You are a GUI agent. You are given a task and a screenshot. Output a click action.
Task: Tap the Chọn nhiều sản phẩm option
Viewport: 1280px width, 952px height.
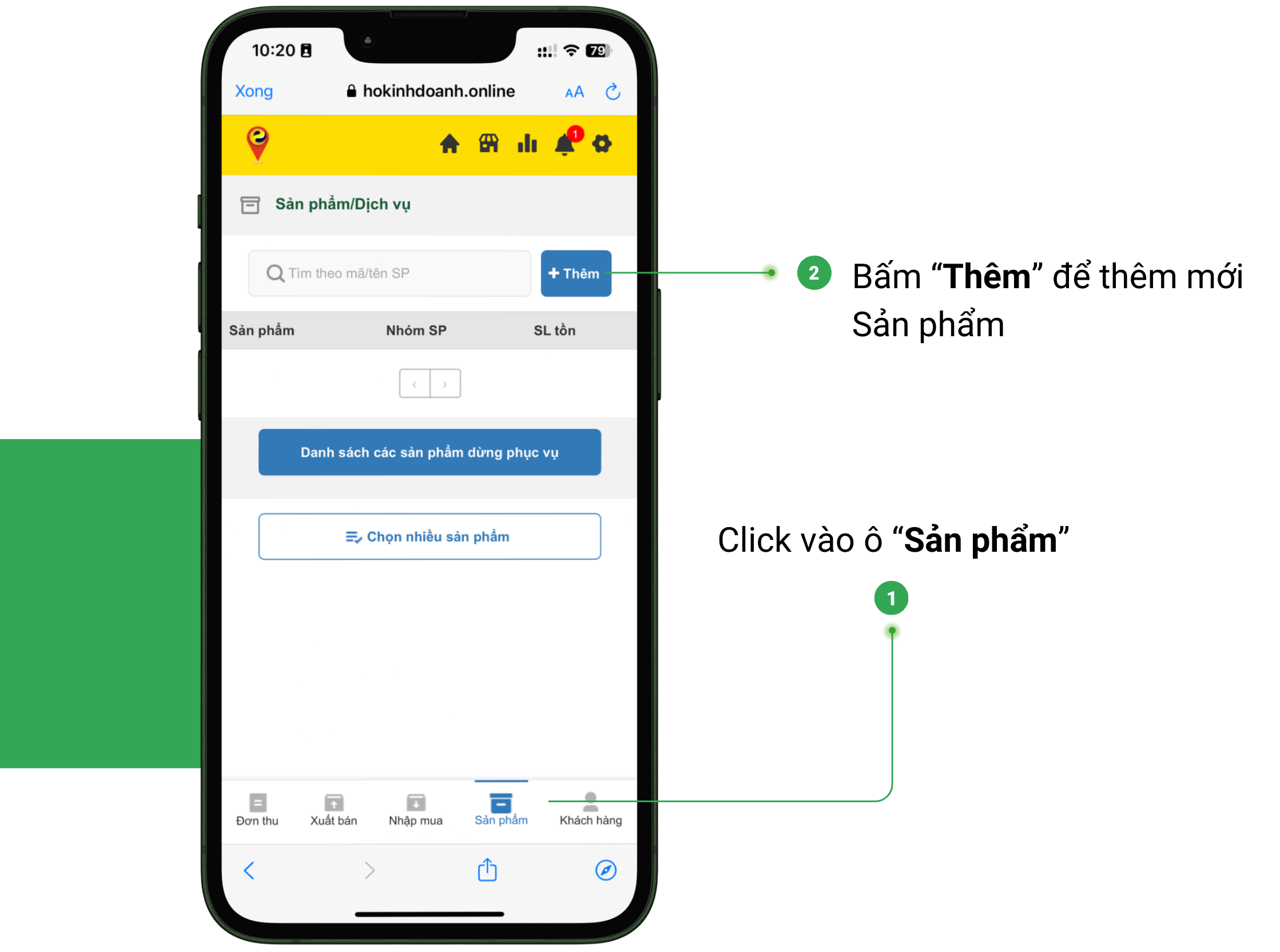pos(429,537)
